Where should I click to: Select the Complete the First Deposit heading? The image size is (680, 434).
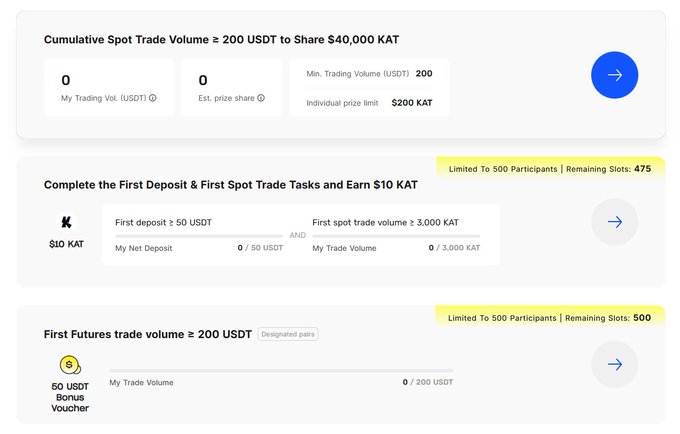230,185
